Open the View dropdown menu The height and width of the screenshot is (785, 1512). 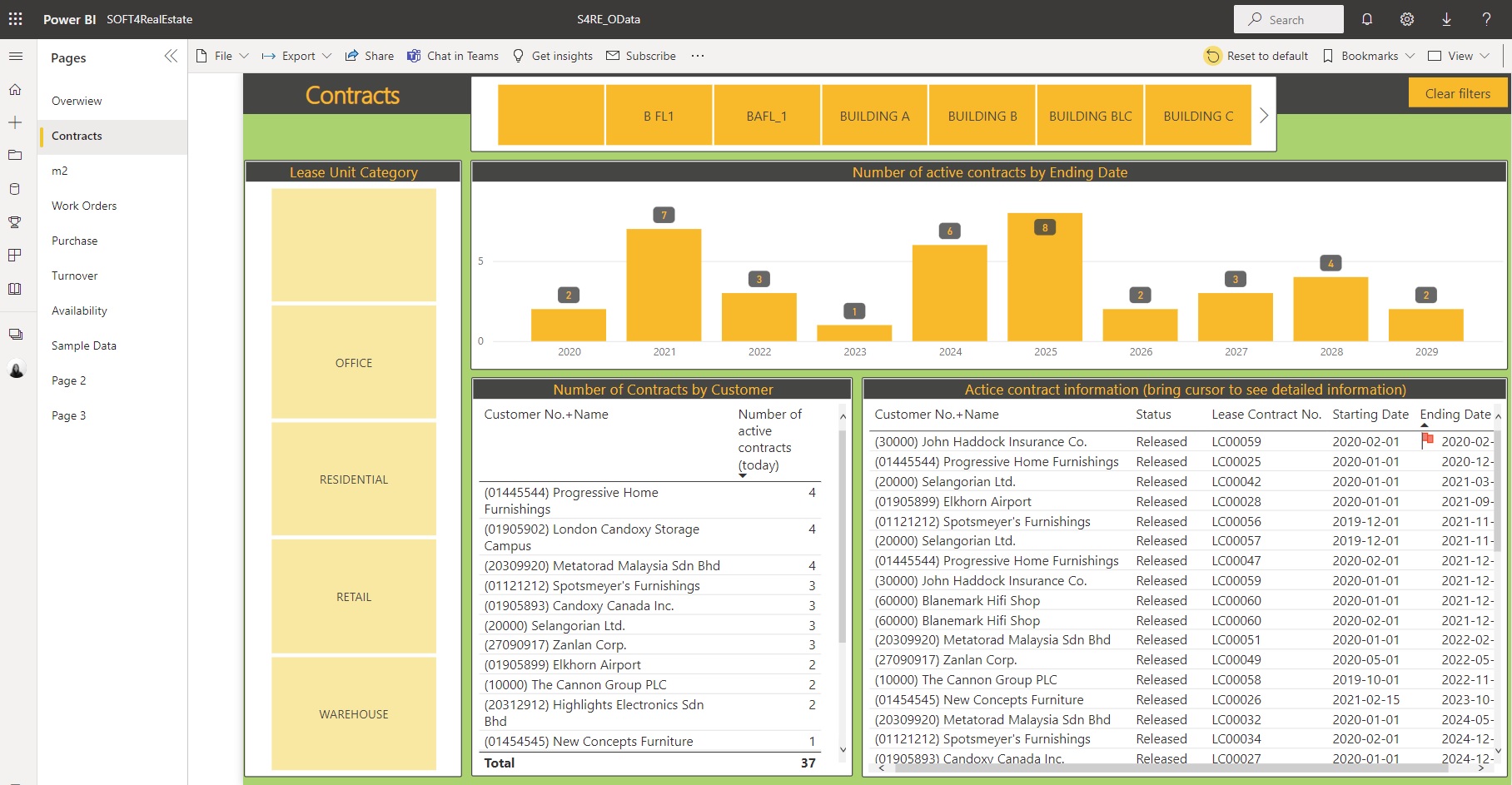(1457, 56)
